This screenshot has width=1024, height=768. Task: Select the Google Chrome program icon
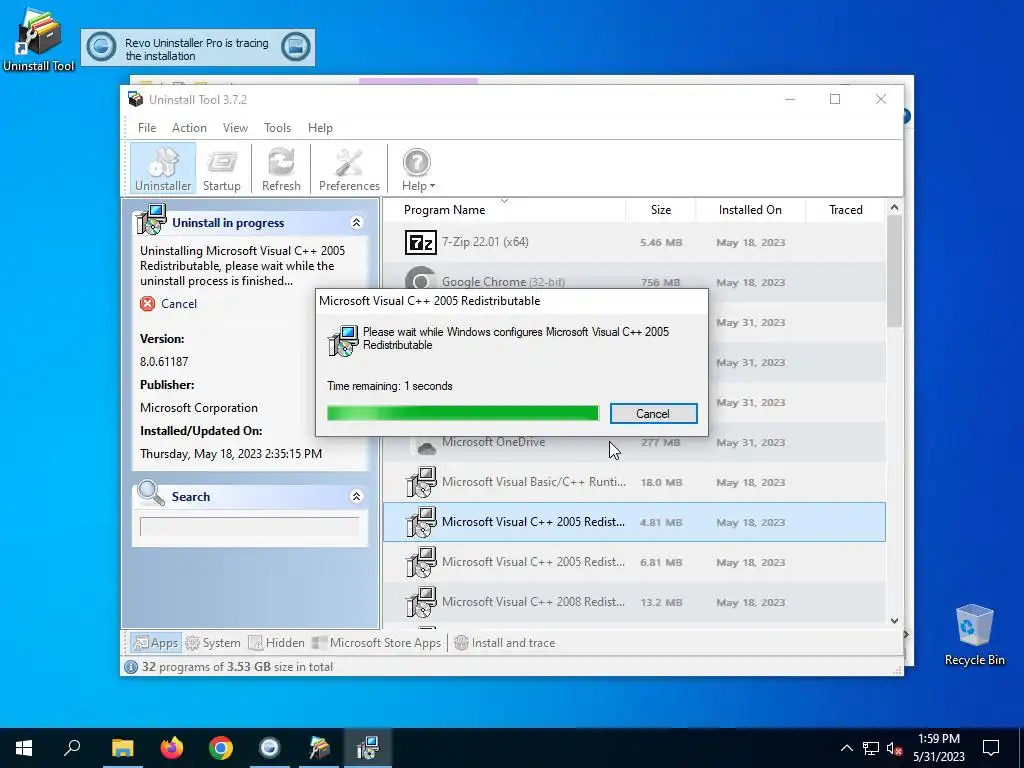pos(421,278)
